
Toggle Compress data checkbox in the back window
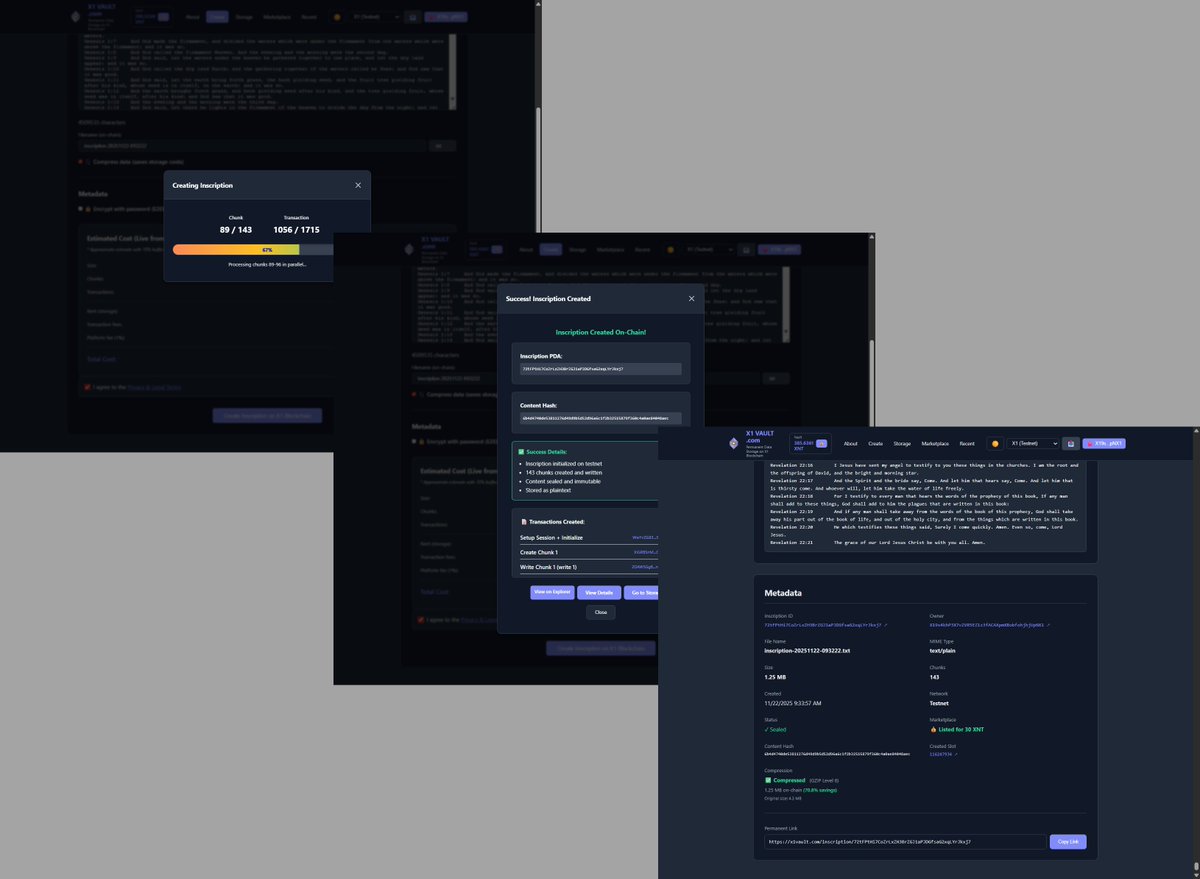82,161
